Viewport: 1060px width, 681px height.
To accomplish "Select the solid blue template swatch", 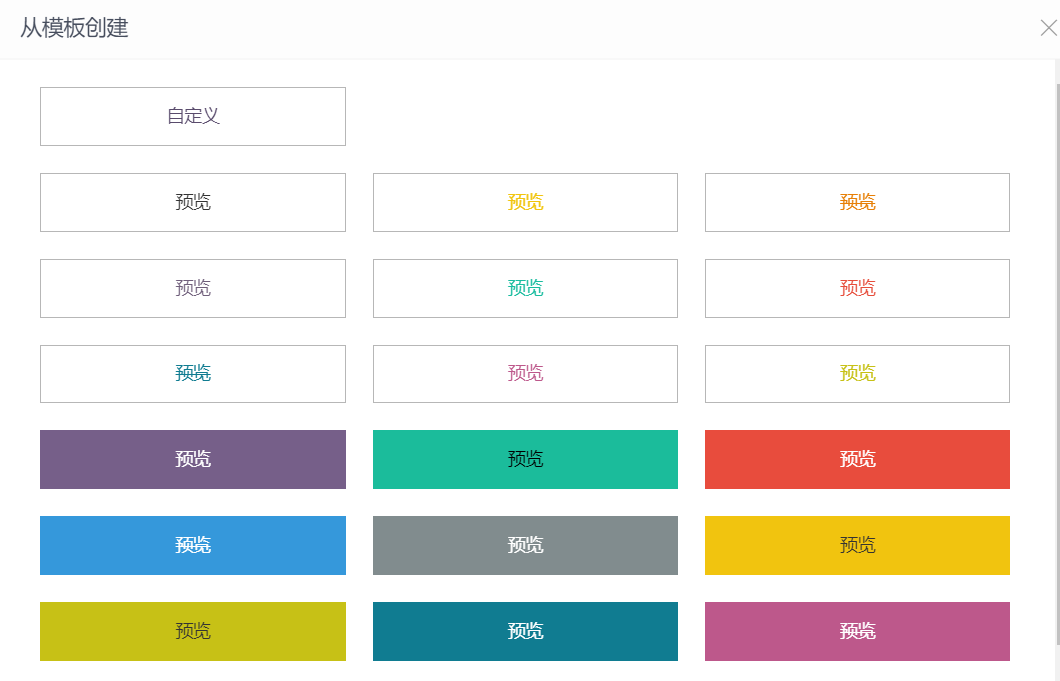I will 193,546.
